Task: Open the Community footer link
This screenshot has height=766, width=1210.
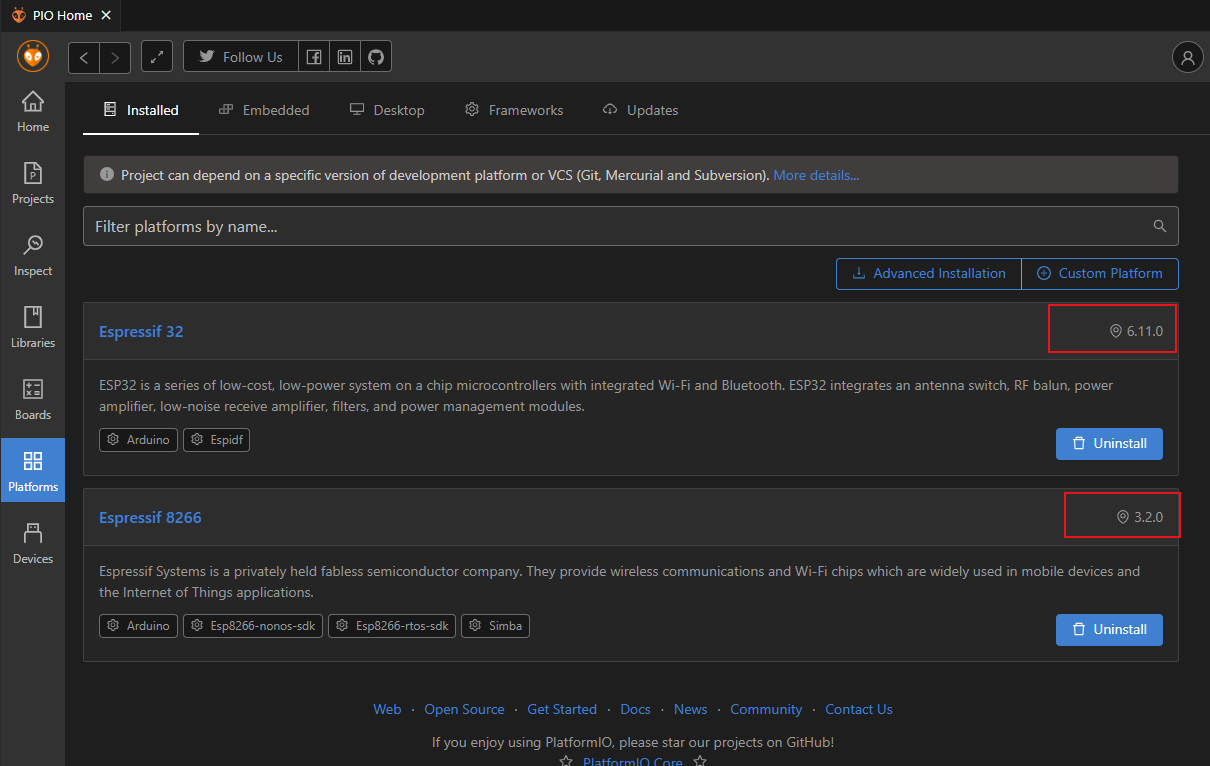Action: (x=766, y=709)
